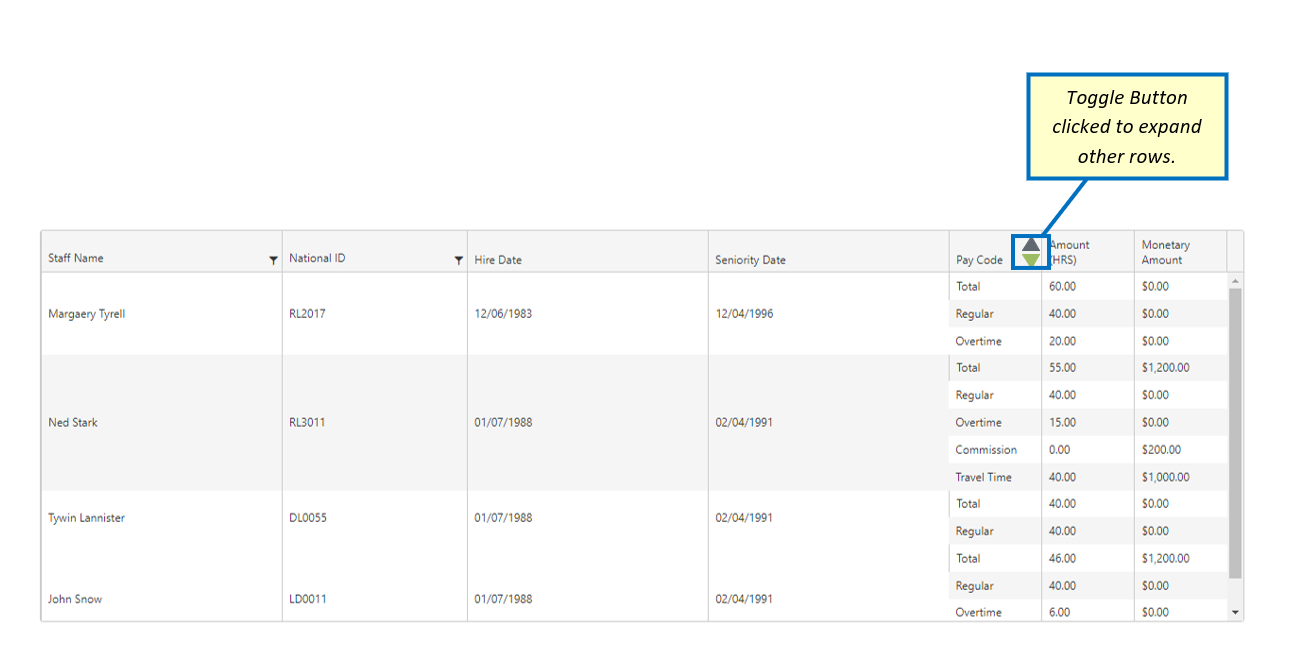This screenshot has width=1307, height=659.
Task: Click the green down arrow expand icon
Action: [x=1029, y=260]
